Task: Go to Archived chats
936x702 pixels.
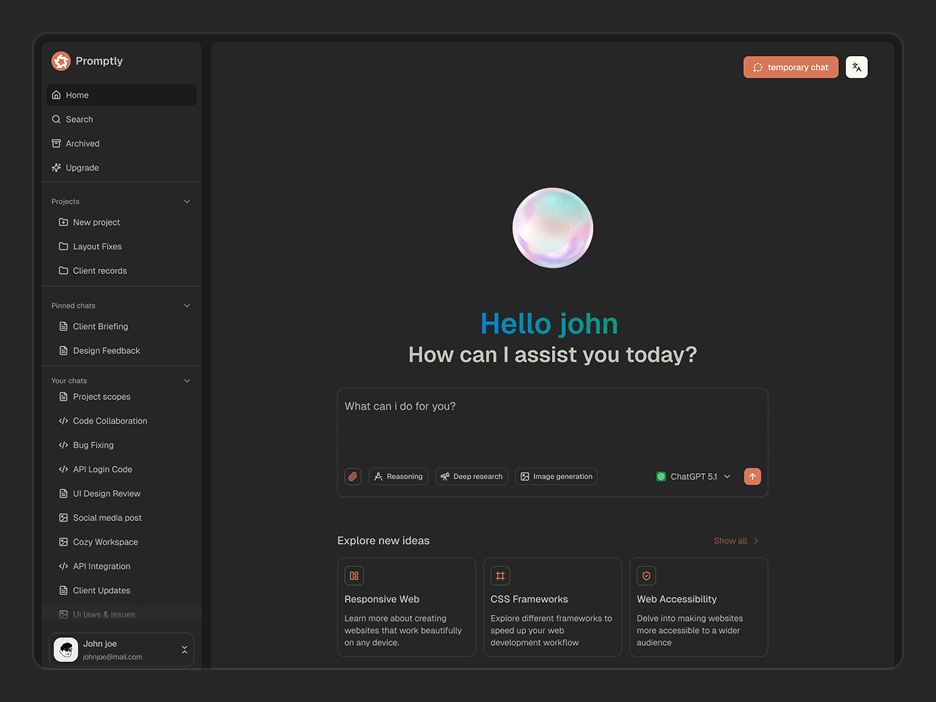Action: coord(121,143)
